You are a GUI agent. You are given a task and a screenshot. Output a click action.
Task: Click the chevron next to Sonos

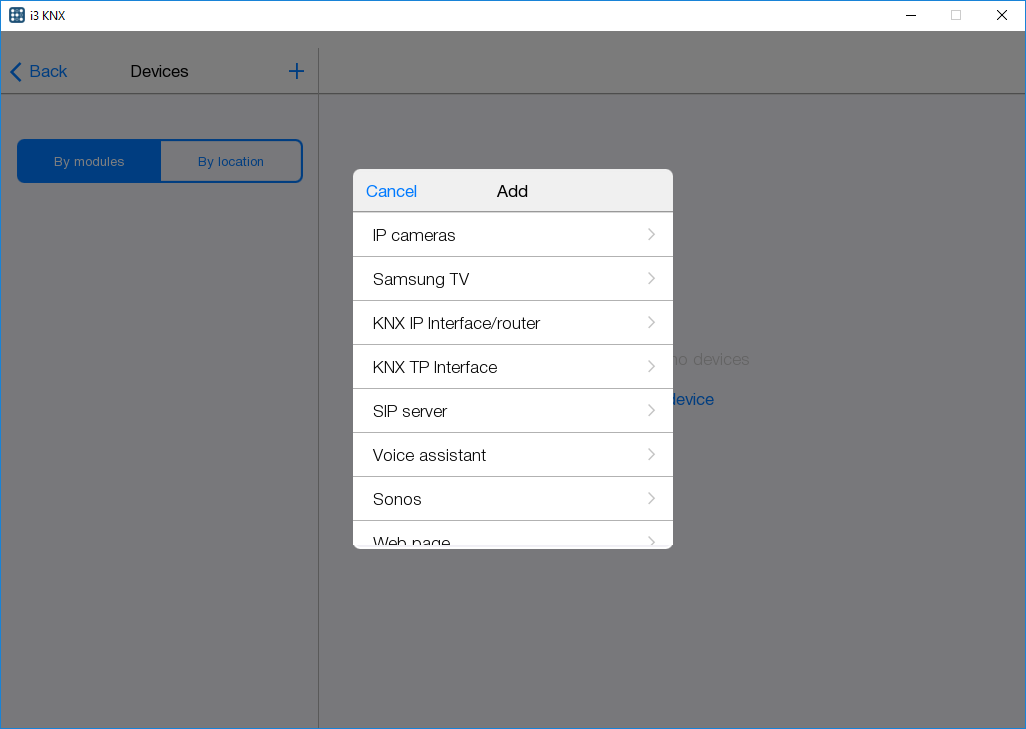pos(651,498)
